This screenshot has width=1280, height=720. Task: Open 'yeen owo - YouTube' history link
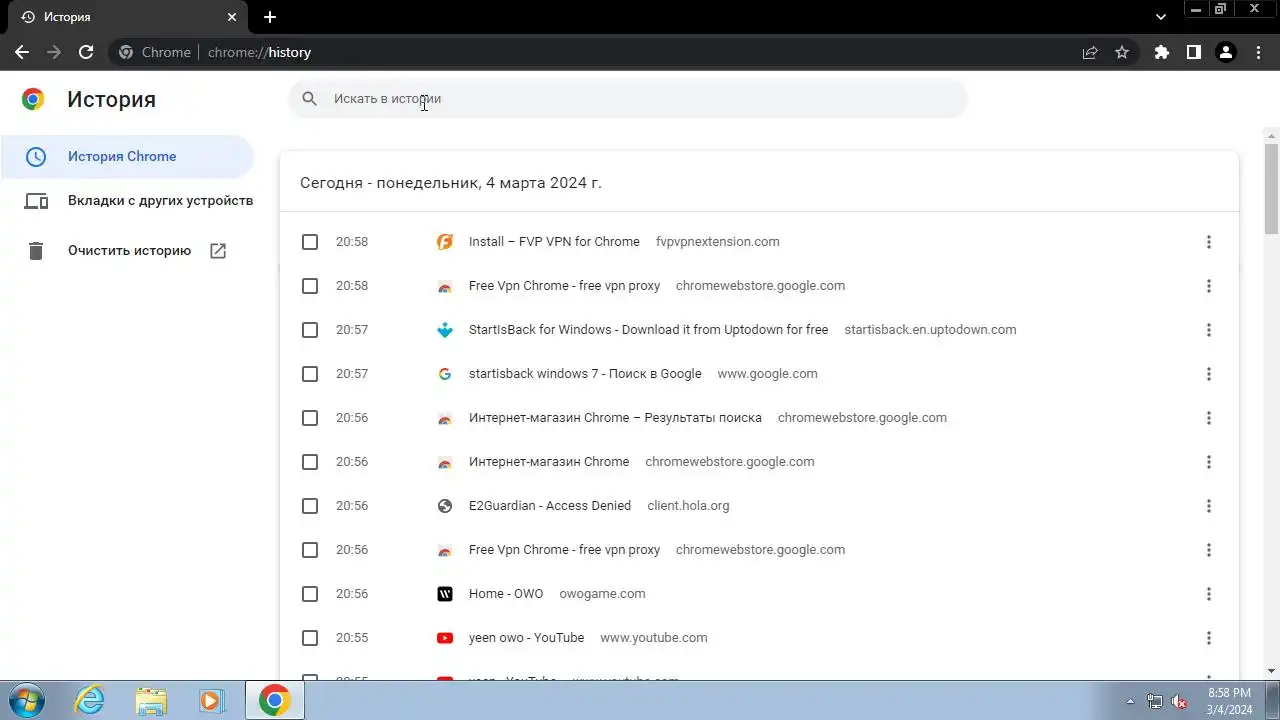click(x=526, y=638)
